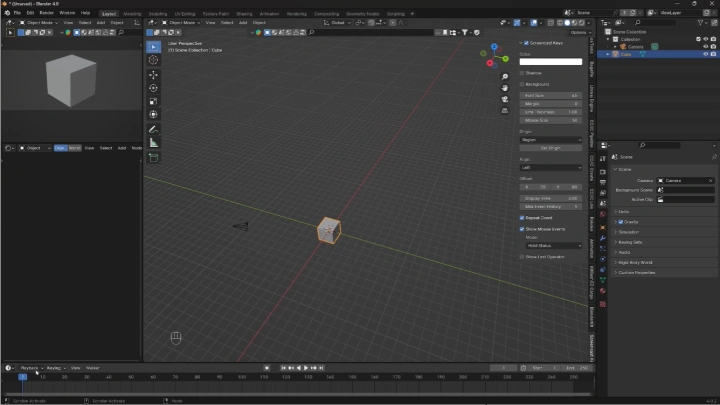The width and height of the screenshot is (720, 405).
Task: Open the Modifiers wrench properties tab
Action: [602, 238]
